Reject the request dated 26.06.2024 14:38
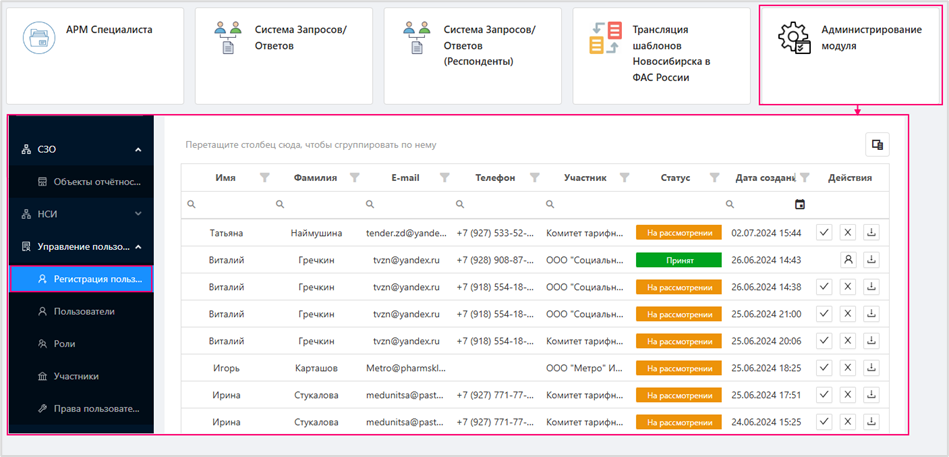This screenshot has width=949, height=457. (848, 286)
